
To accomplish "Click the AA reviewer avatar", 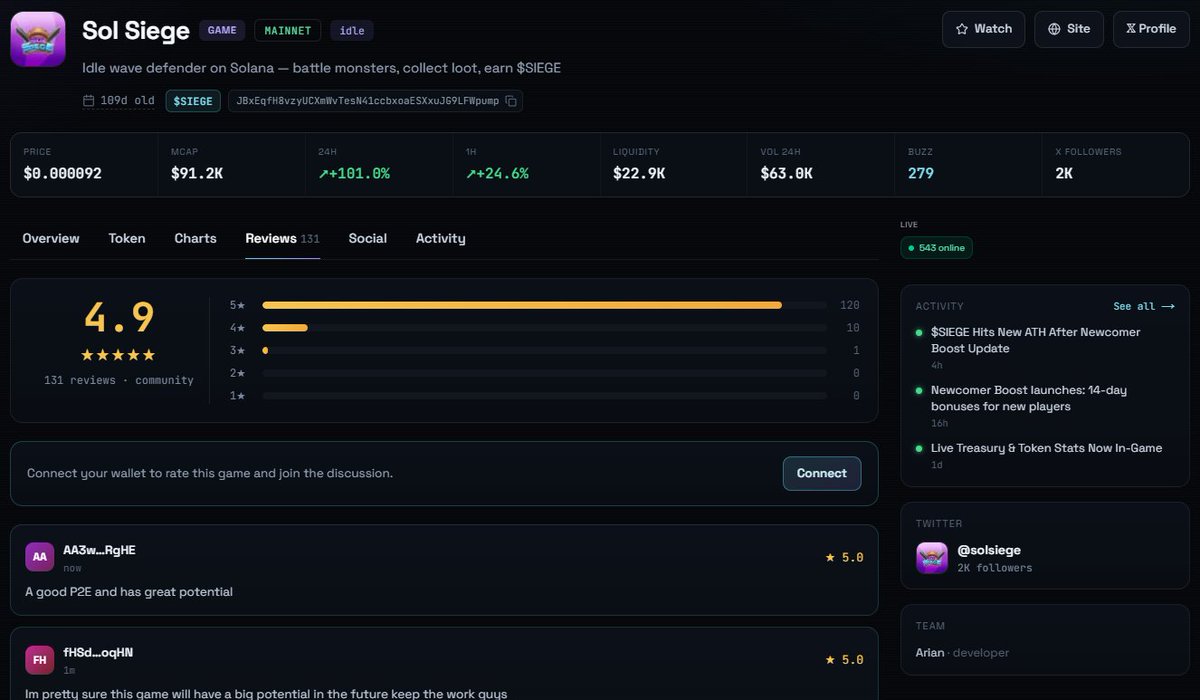I will (40, 557).
